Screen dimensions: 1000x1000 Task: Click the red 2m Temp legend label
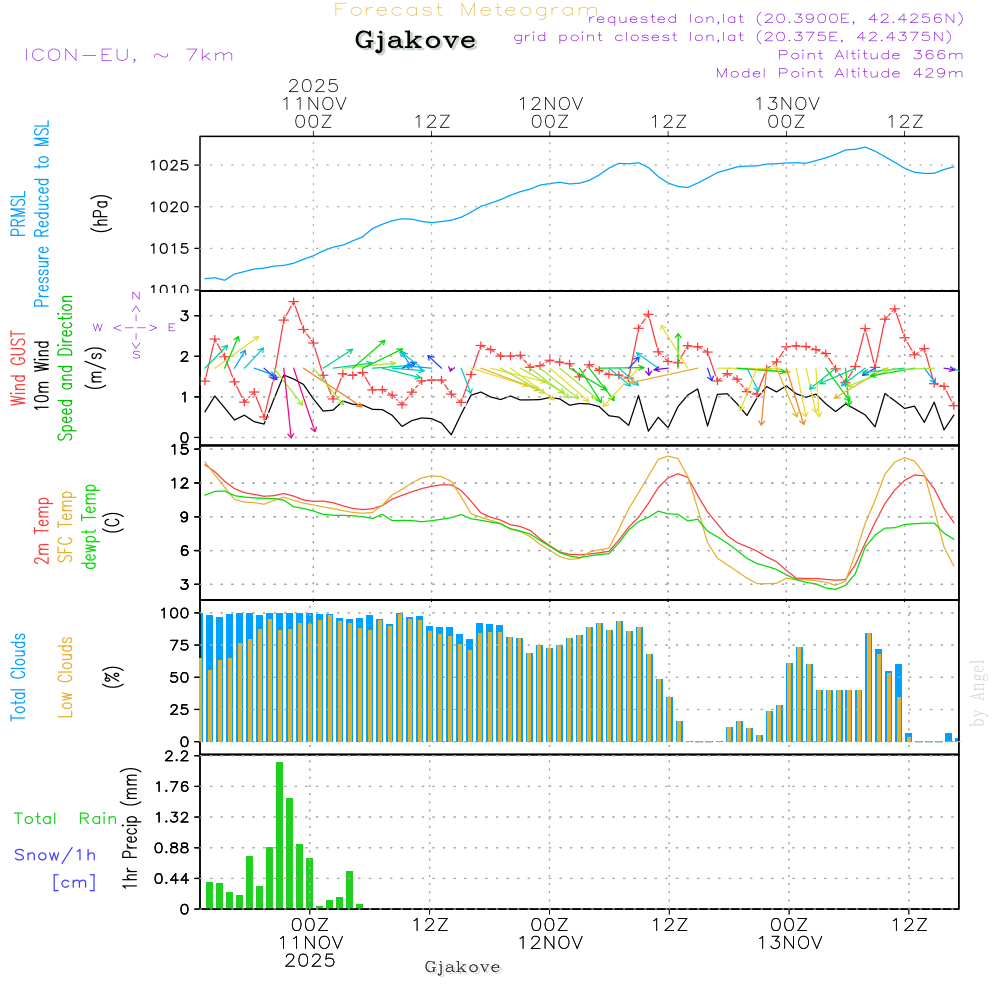click(x=43, y=530)
